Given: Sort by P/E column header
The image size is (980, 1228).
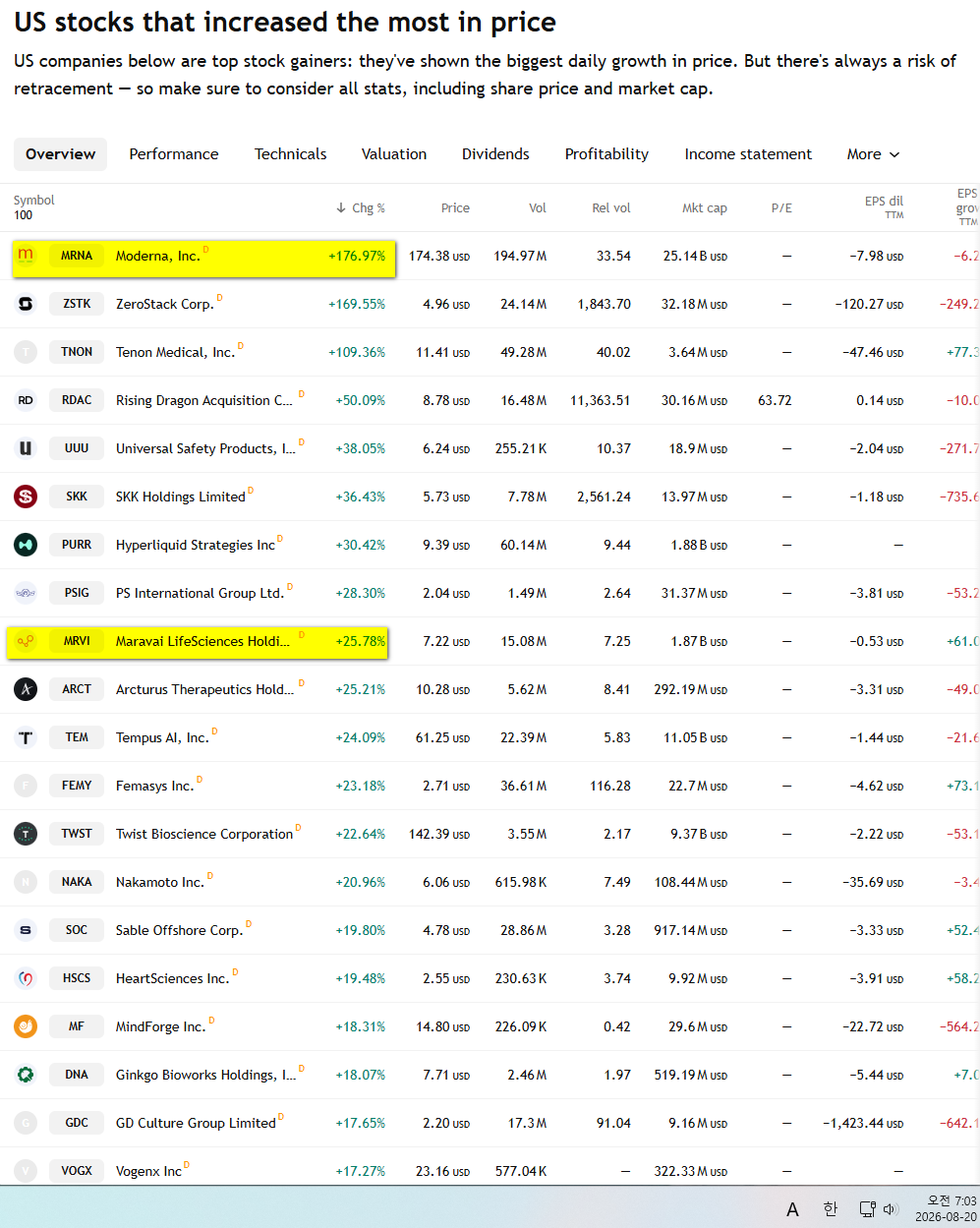Looking at the screenshot, I should pyautogui.click(x=781, y=207).
